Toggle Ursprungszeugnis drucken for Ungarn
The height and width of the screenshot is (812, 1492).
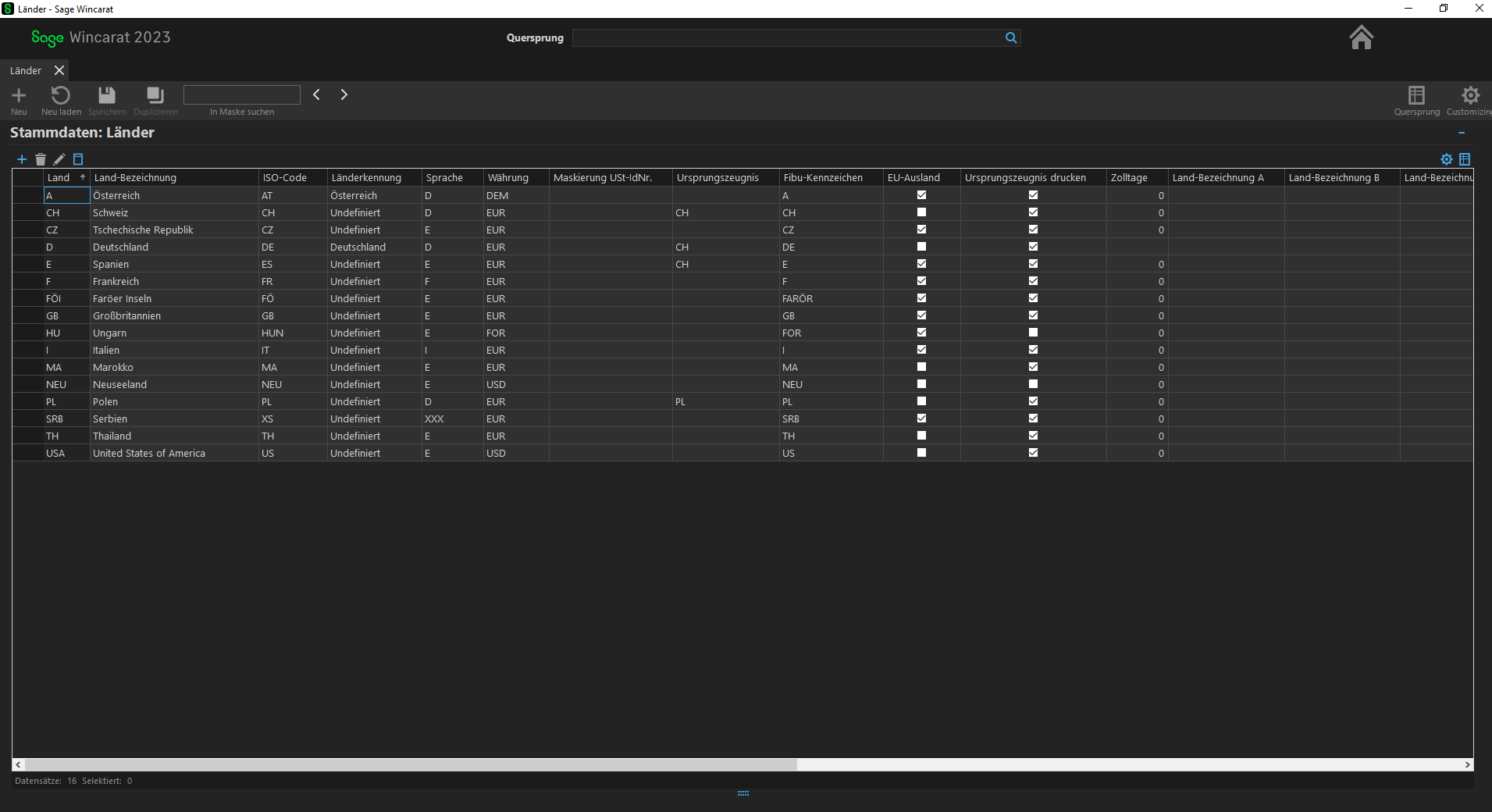pos(1033,333)
